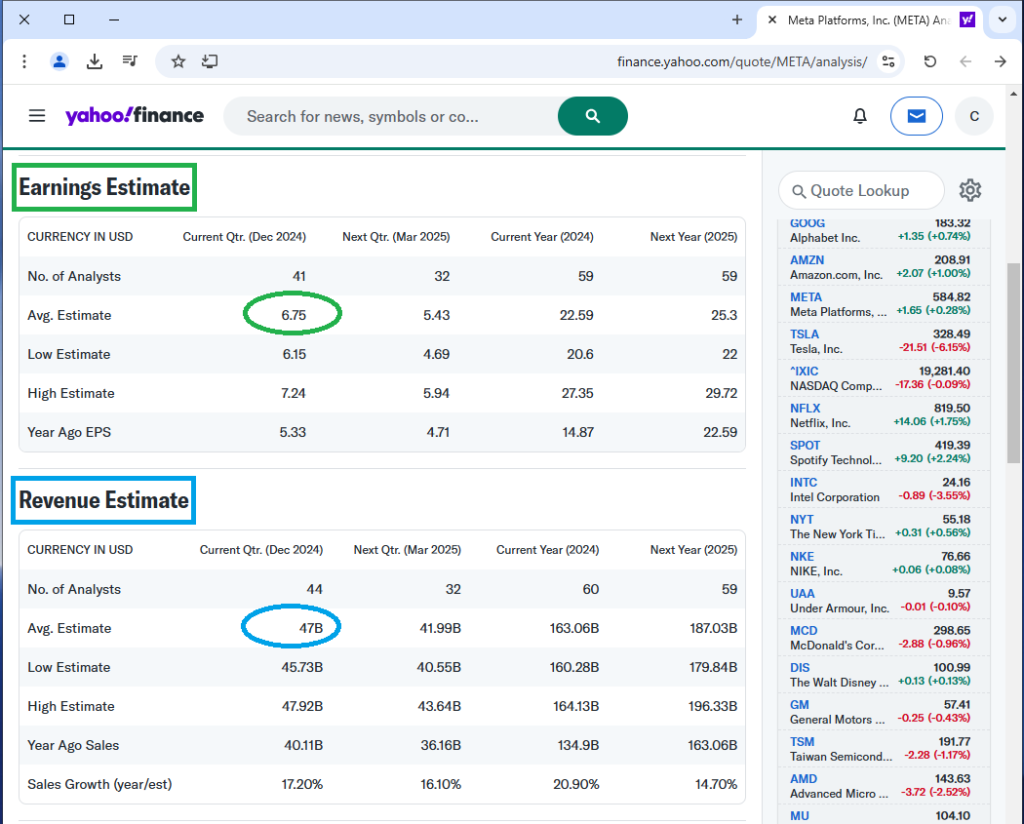Expand the tab search chevron

point(1002,20)
